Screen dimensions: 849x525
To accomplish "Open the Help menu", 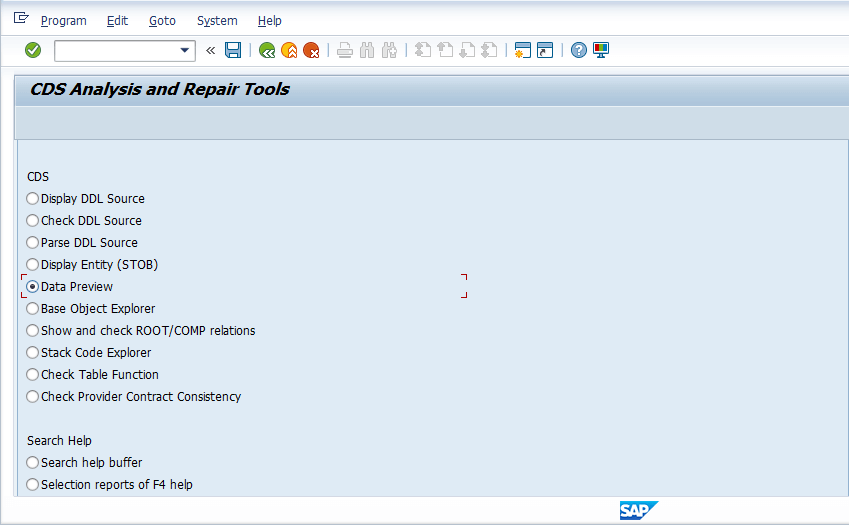I will click(x=270, y=21).
